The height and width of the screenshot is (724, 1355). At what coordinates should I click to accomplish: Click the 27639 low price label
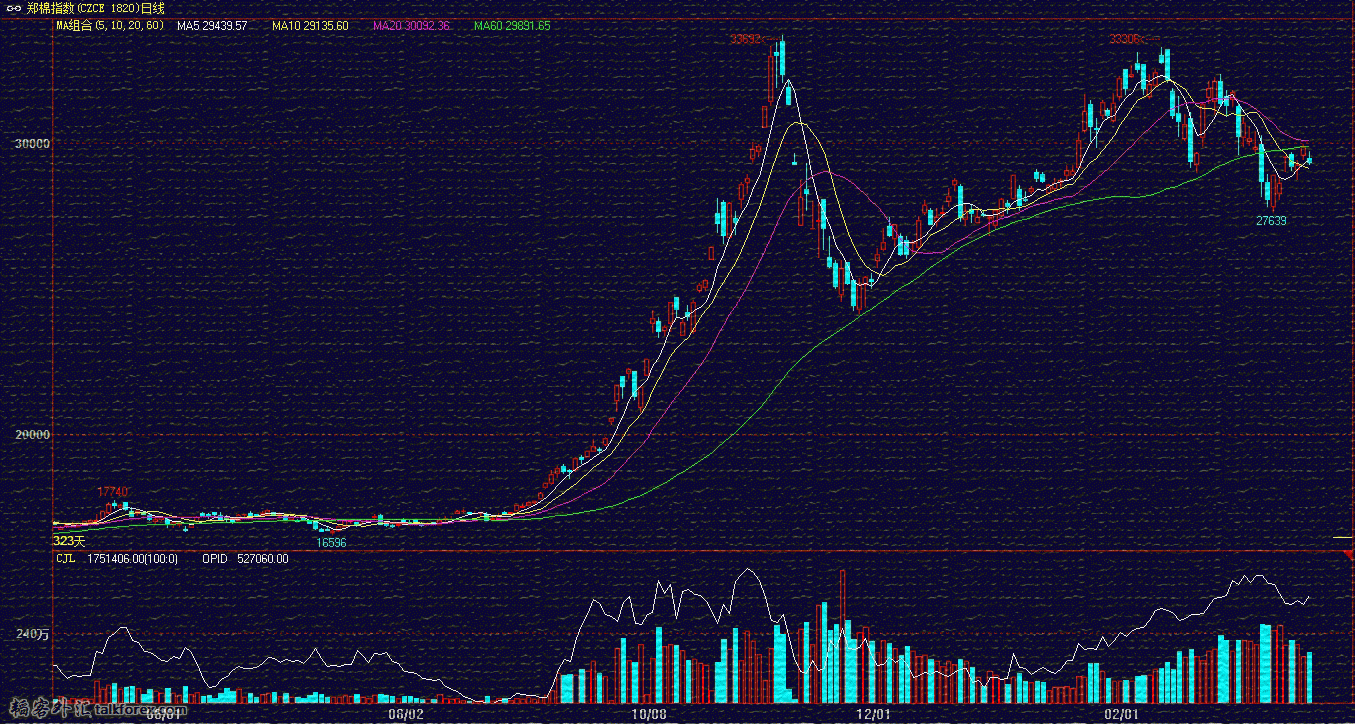point(1271,221)
